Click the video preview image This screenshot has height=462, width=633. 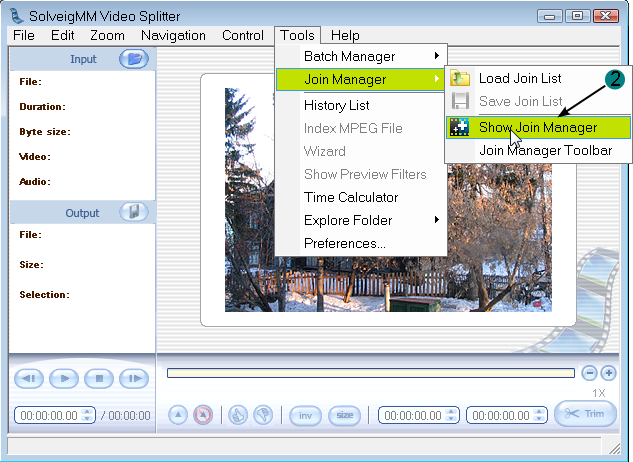(x=388, y=200)
